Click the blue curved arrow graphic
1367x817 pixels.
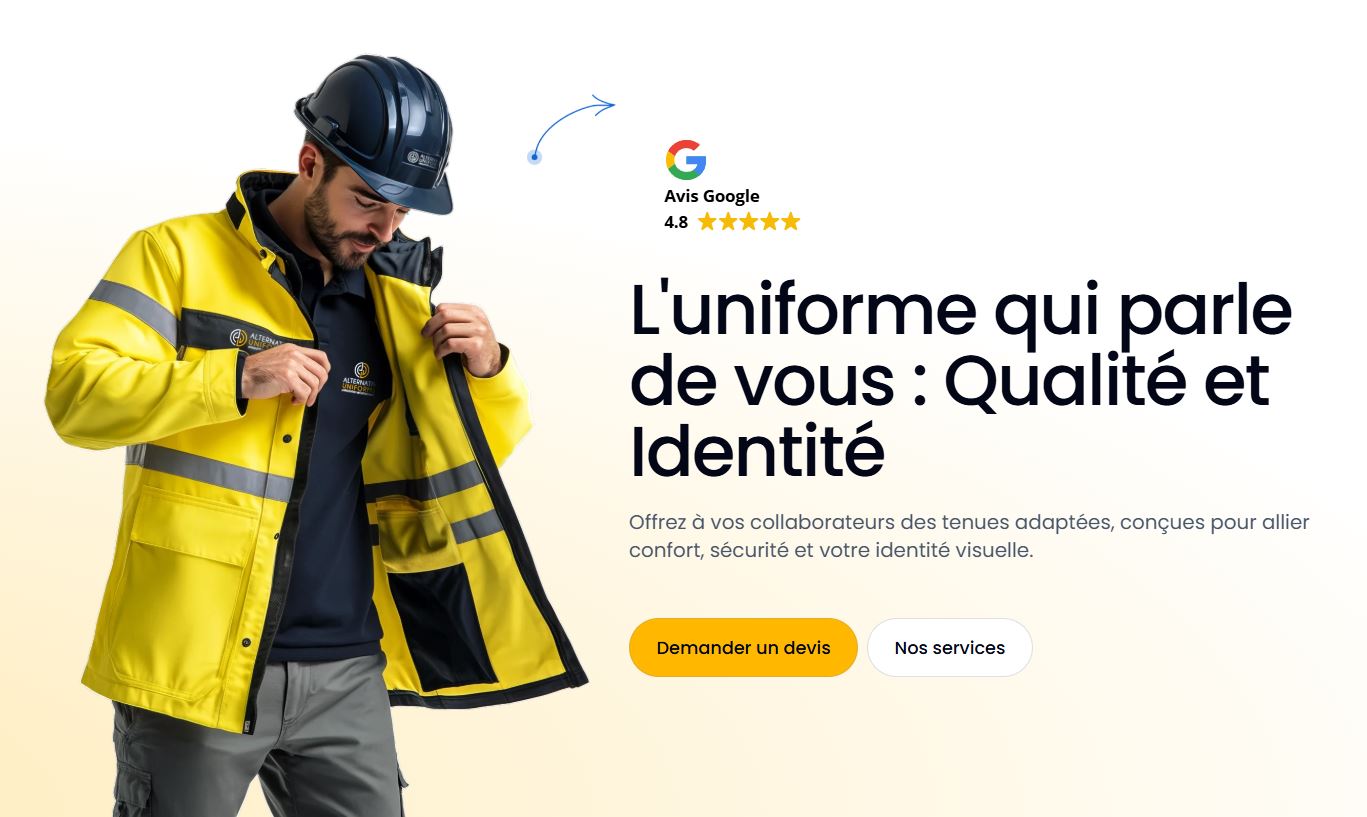pyautogui.click(x=571, y=127)
